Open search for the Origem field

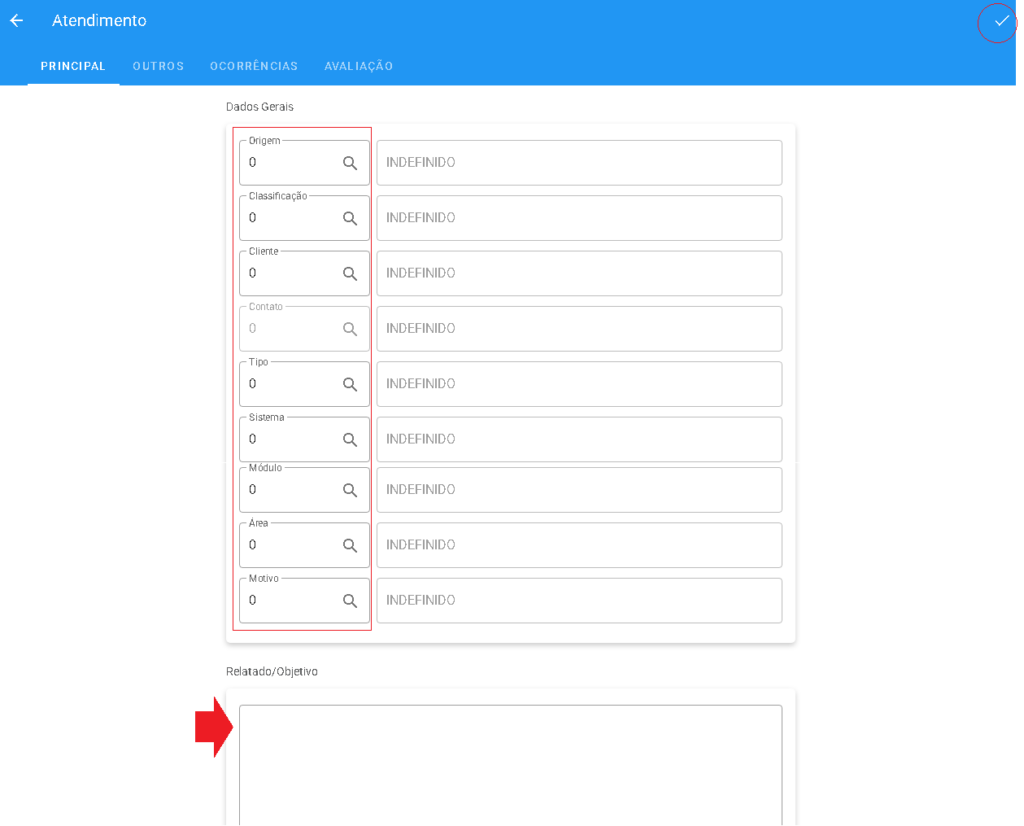point(350,163)
